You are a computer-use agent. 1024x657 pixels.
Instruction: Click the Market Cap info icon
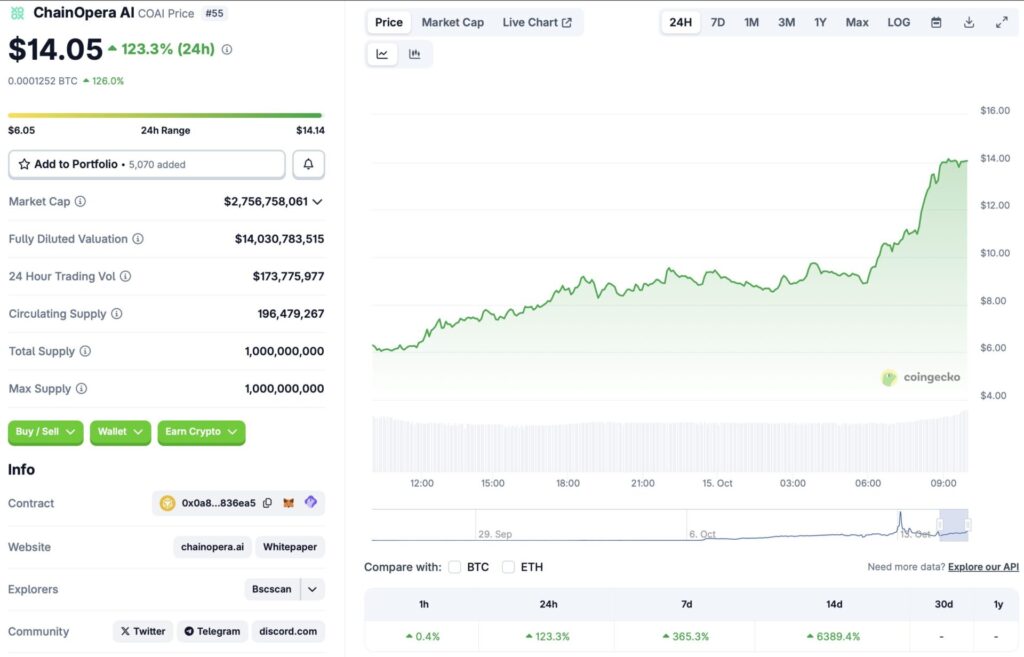(80, 201)
